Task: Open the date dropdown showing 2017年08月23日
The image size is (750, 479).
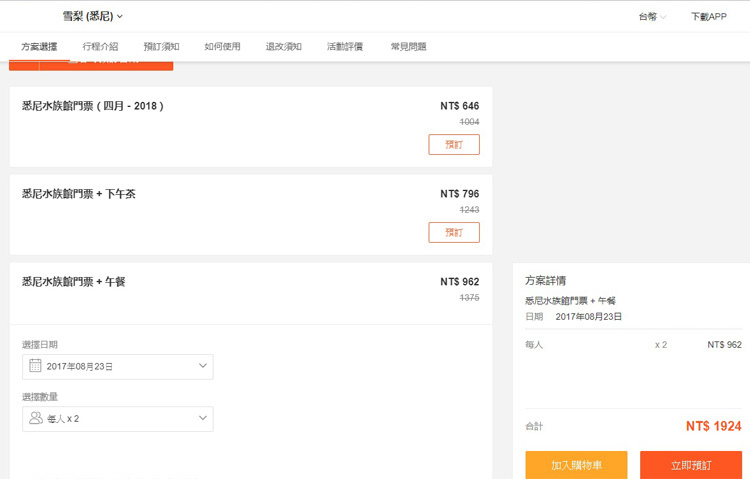Action: click(x=118, y=367)
